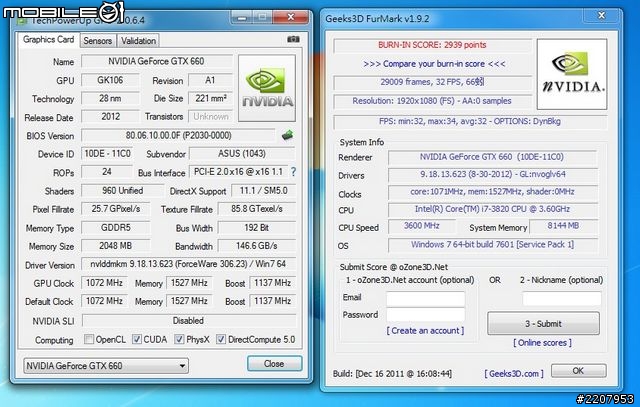Viewport: 640px width, 407px height.
Task: Click the BIOS Version value 80.06.10.00.0F
Action: 178,135
